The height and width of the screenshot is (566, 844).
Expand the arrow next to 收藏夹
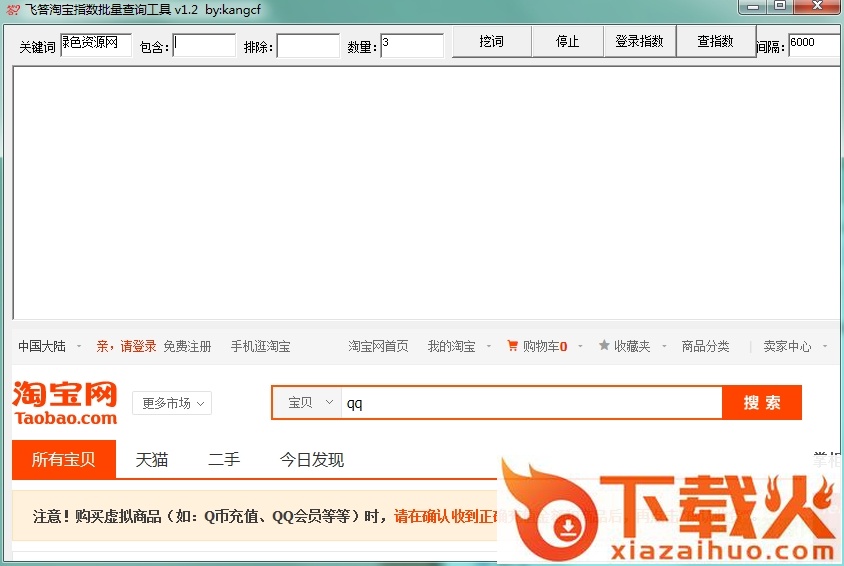pyautogui.click(x=664, y=346)
